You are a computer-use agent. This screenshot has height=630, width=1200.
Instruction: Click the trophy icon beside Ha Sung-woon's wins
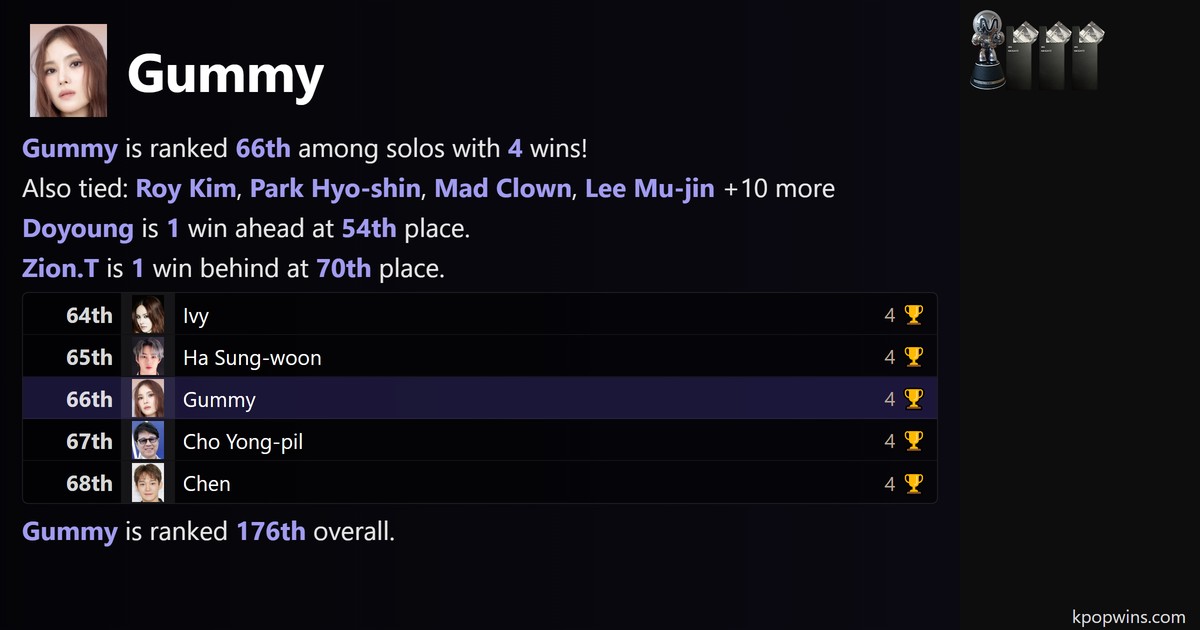click(x=913, y=358)
